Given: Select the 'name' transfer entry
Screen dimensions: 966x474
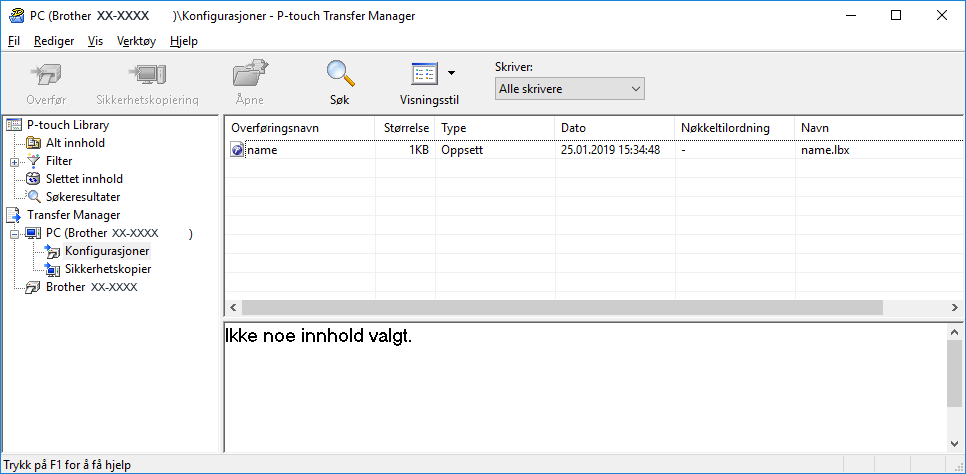Looking at the screenshot, I should coord(262,150).
